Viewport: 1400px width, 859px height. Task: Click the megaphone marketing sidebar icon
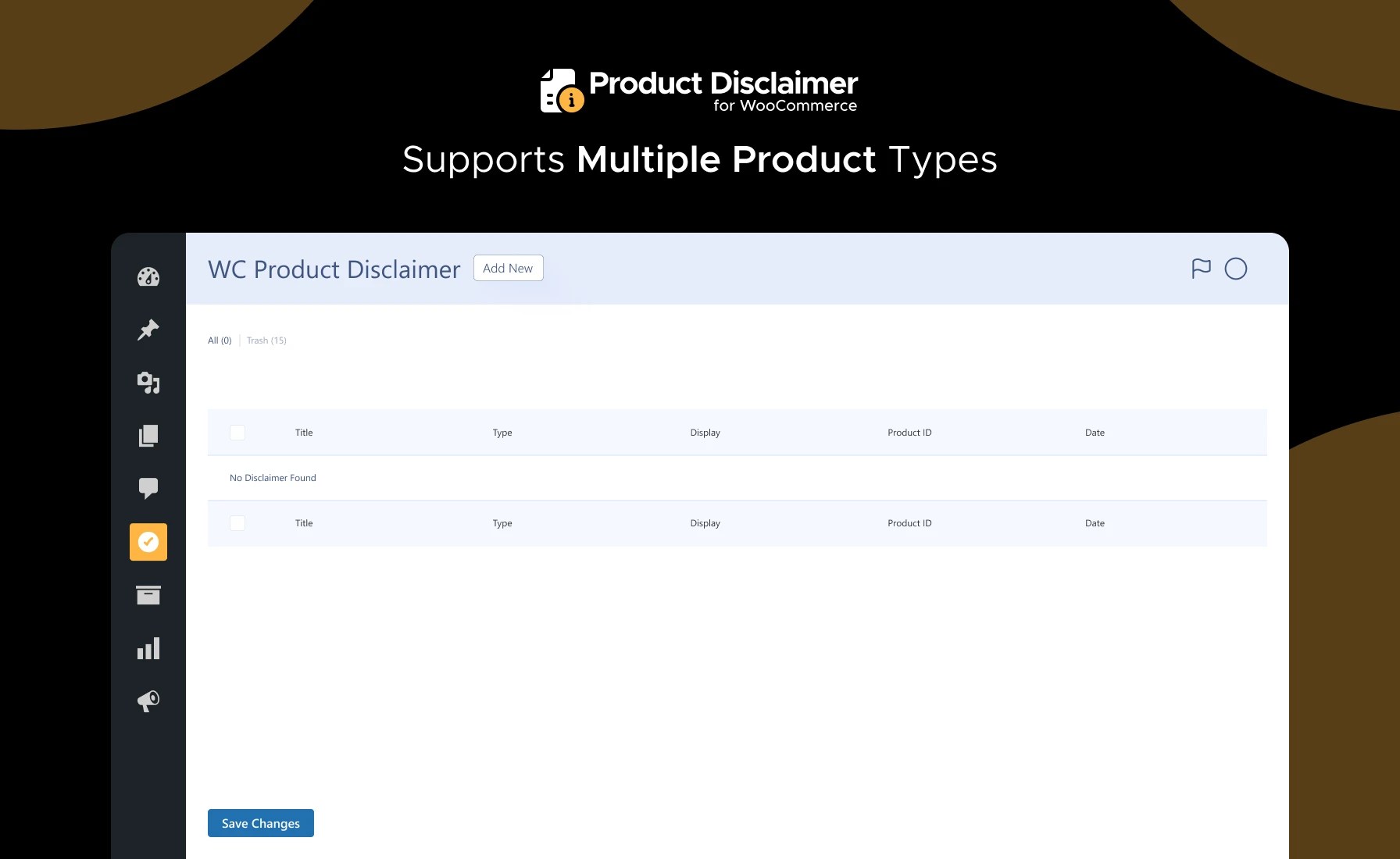(x=148, y=700)
